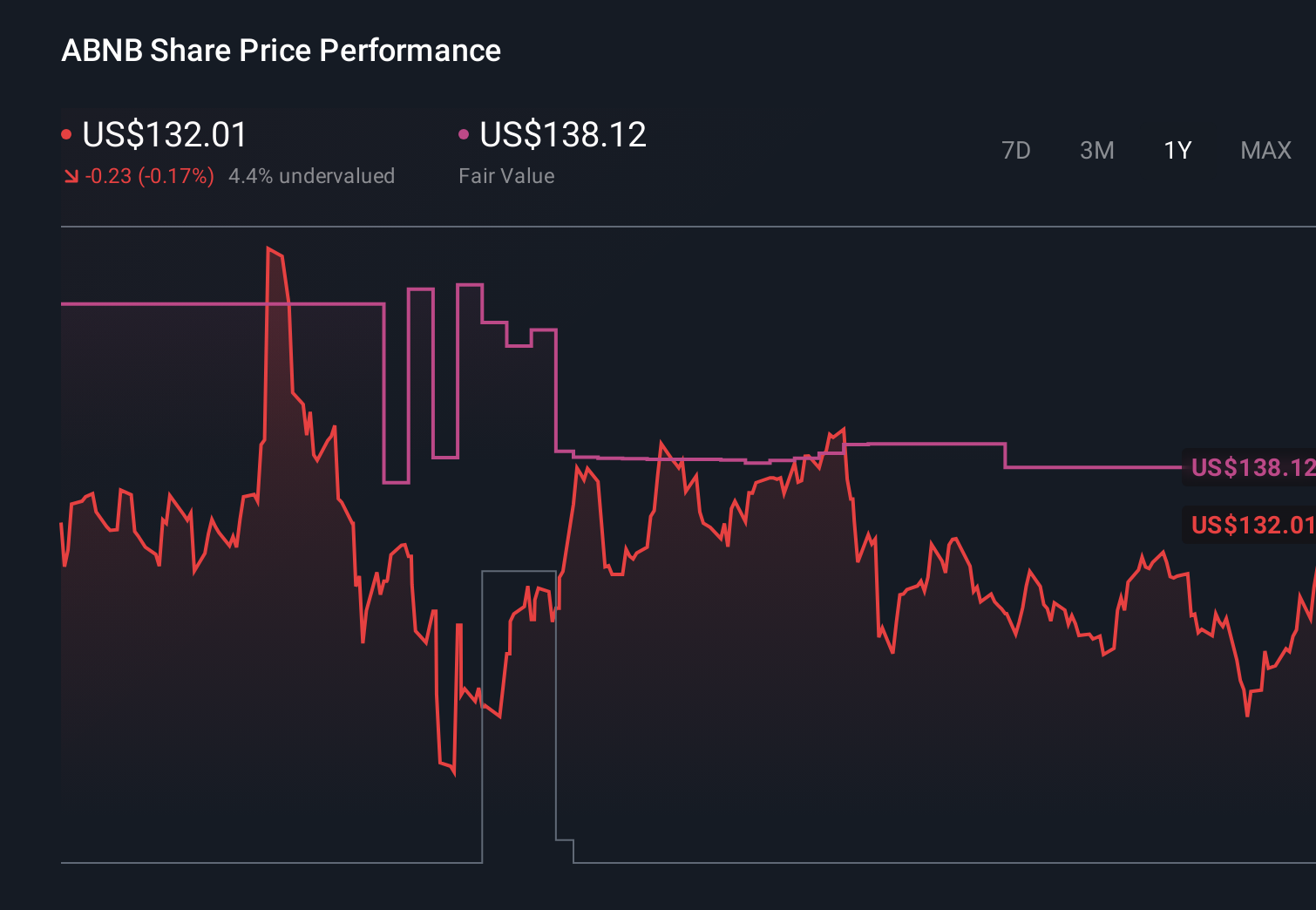Click the red share price dot
This screenshot has width=1316, height=910.
pos(66,134)
